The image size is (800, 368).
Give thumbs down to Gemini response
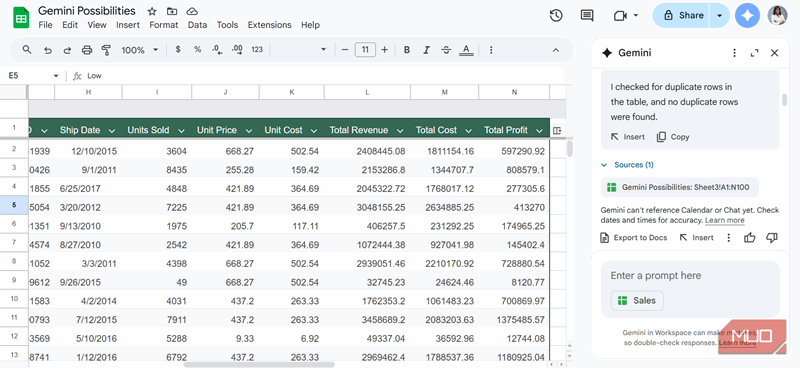771,237
